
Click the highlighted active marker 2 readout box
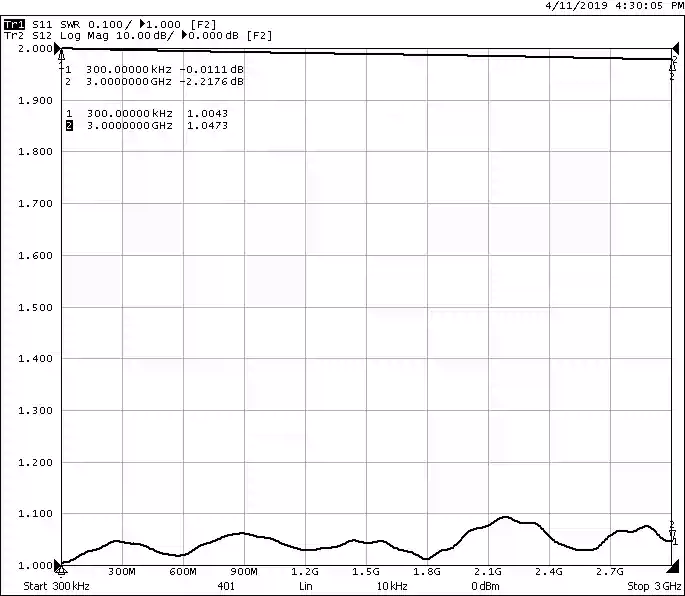(69, 126)
